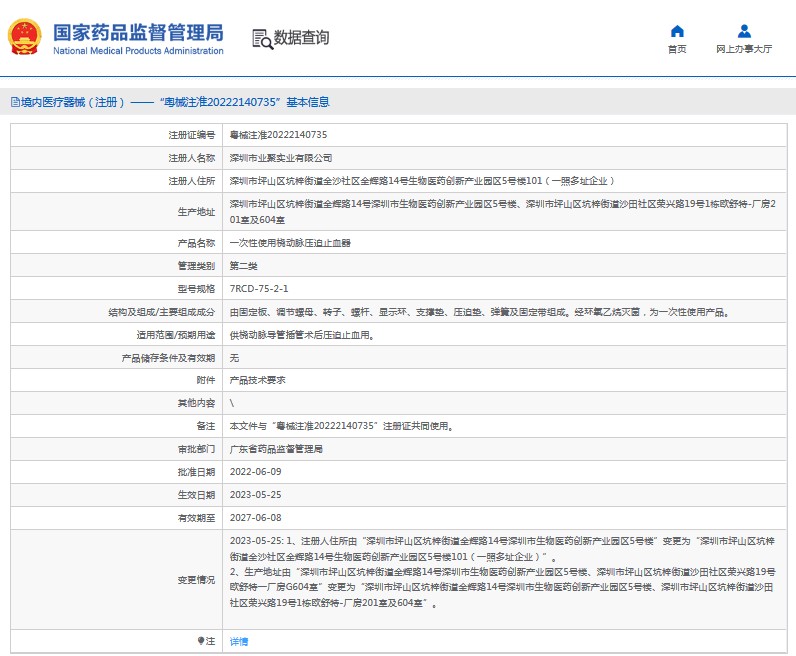Click the 附件 row label
The image size is (796, 656).
tap(206, 380)
